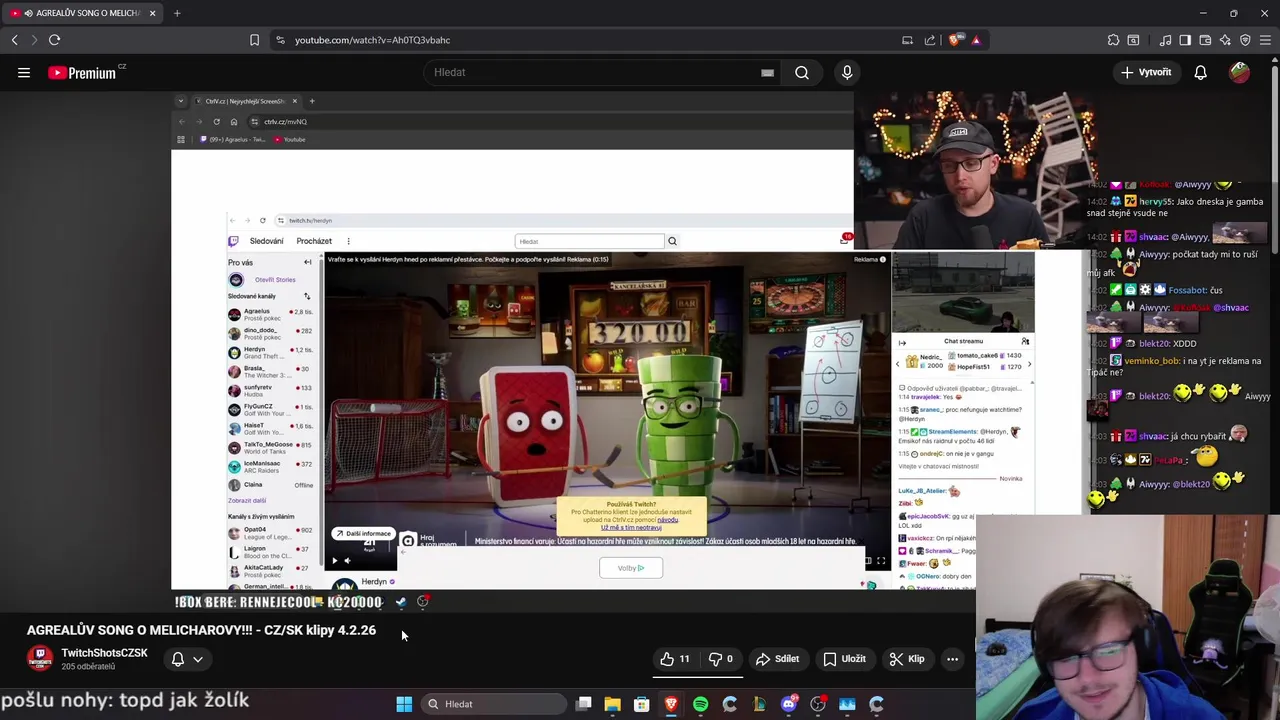The height and width of the screenshot is (720, 1280).
Task: Open the Brave Rewards triangle icon
Action: click(x=976, y=40)
